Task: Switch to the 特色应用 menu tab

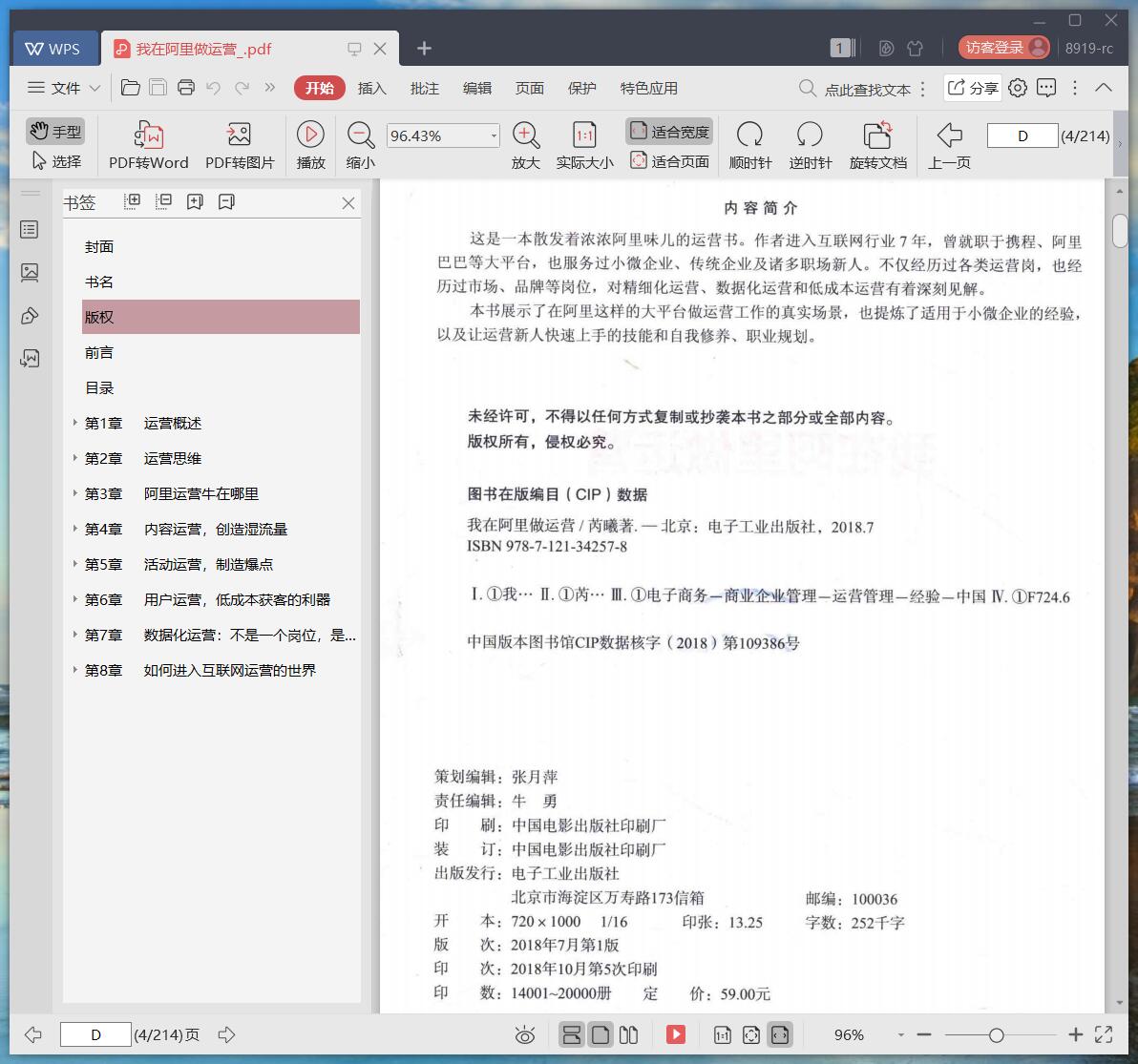Action: click(x=648, y=88)
